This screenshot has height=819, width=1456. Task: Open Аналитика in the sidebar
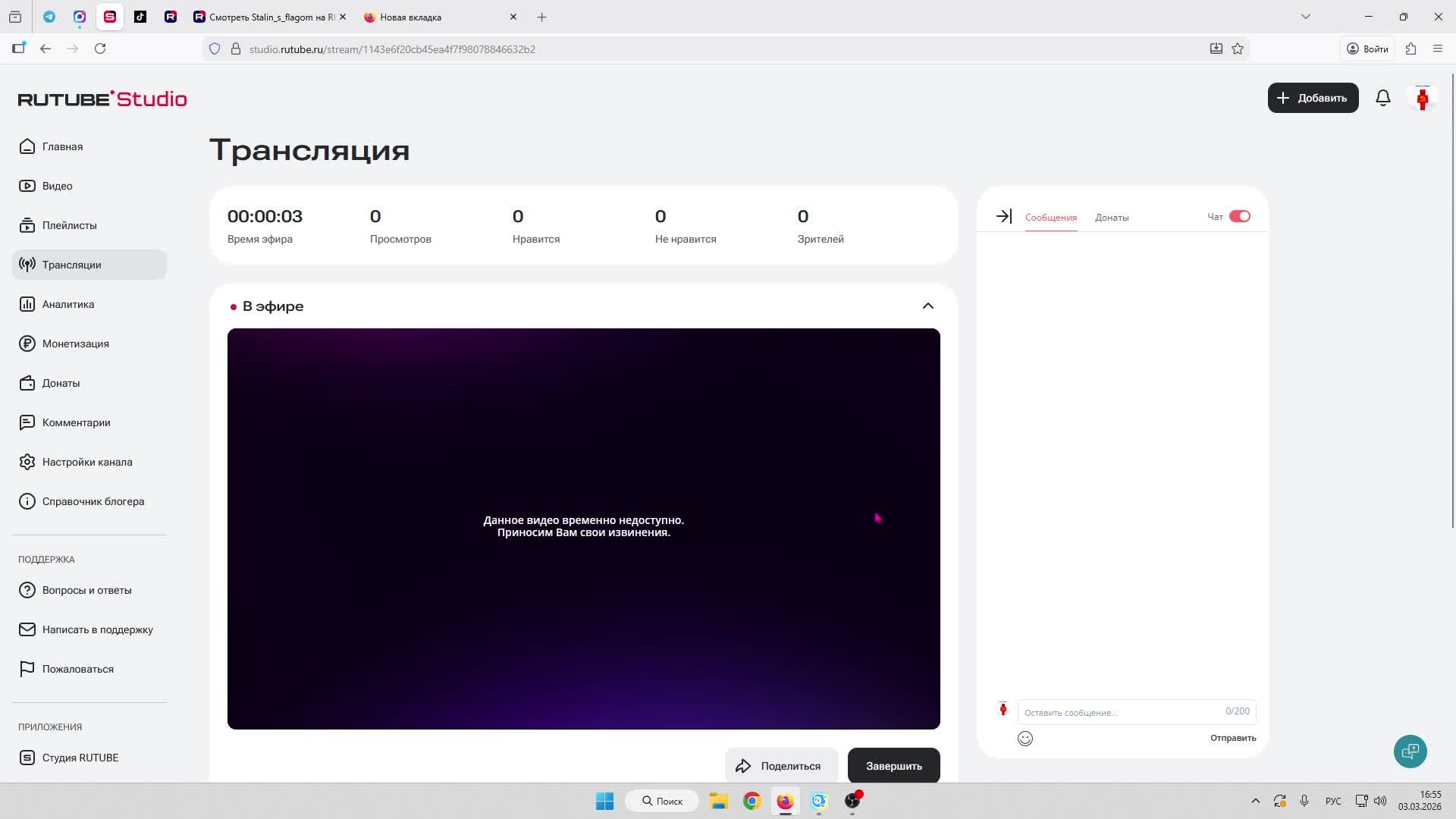click(x=68, y=304)
